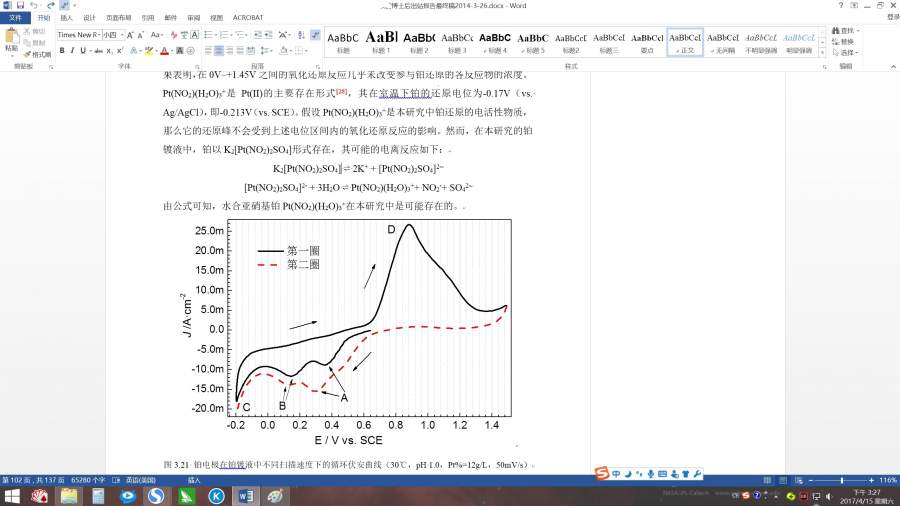900x506 pixels.
Task: Switch to the 页面布局 (Page Layout) tab
Action: click(119, 18)
